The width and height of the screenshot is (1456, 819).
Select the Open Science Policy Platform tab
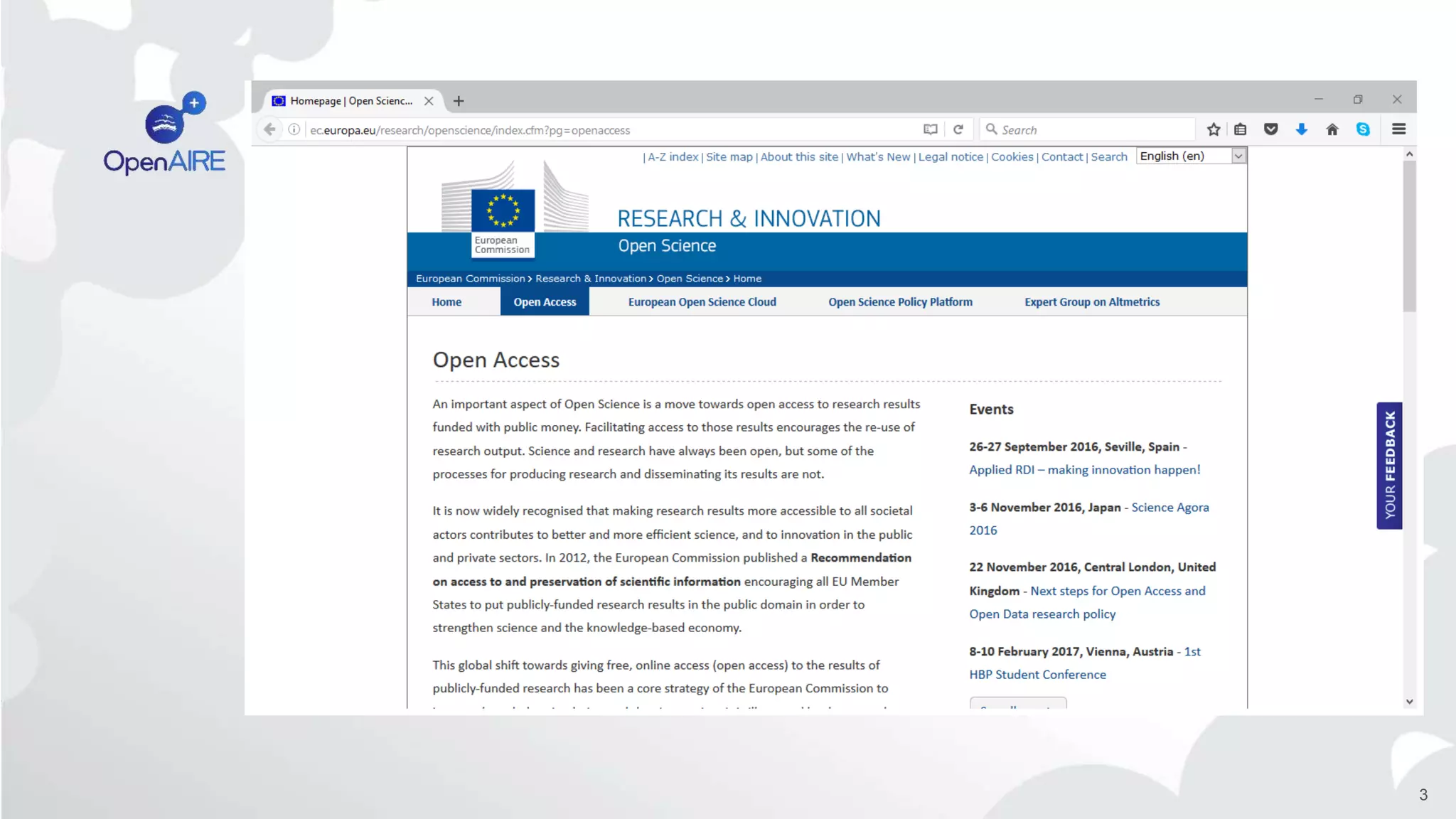[900, 302]
